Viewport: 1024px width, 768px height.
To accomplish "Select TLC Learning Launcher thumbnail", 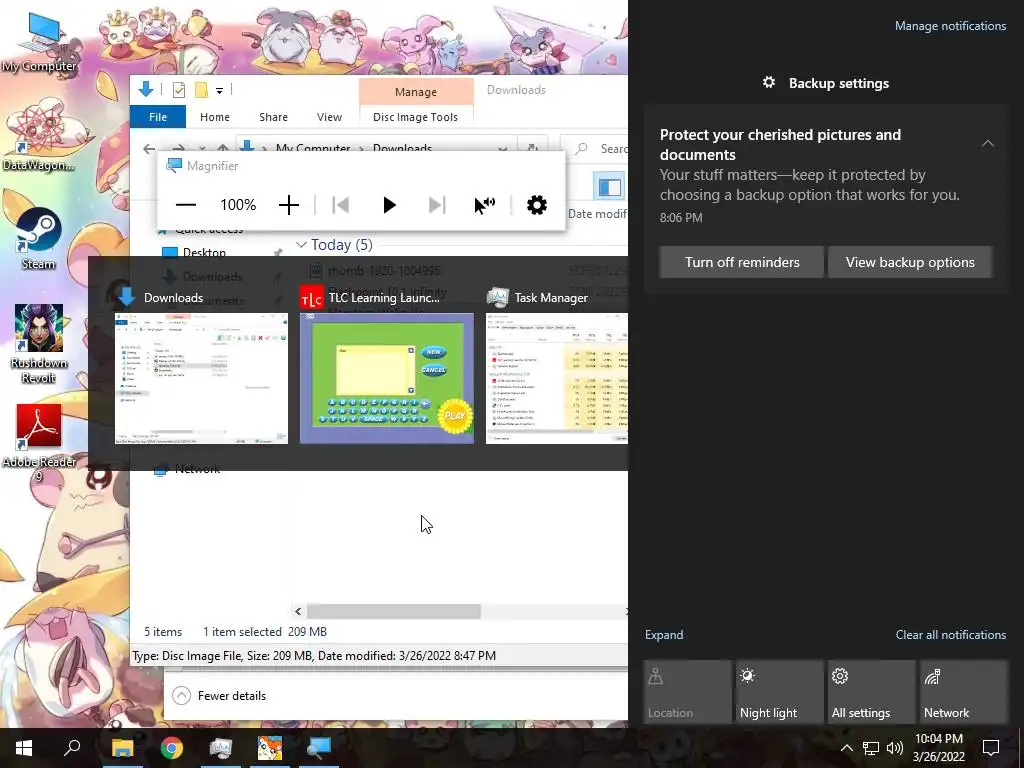I will [387, 379].
